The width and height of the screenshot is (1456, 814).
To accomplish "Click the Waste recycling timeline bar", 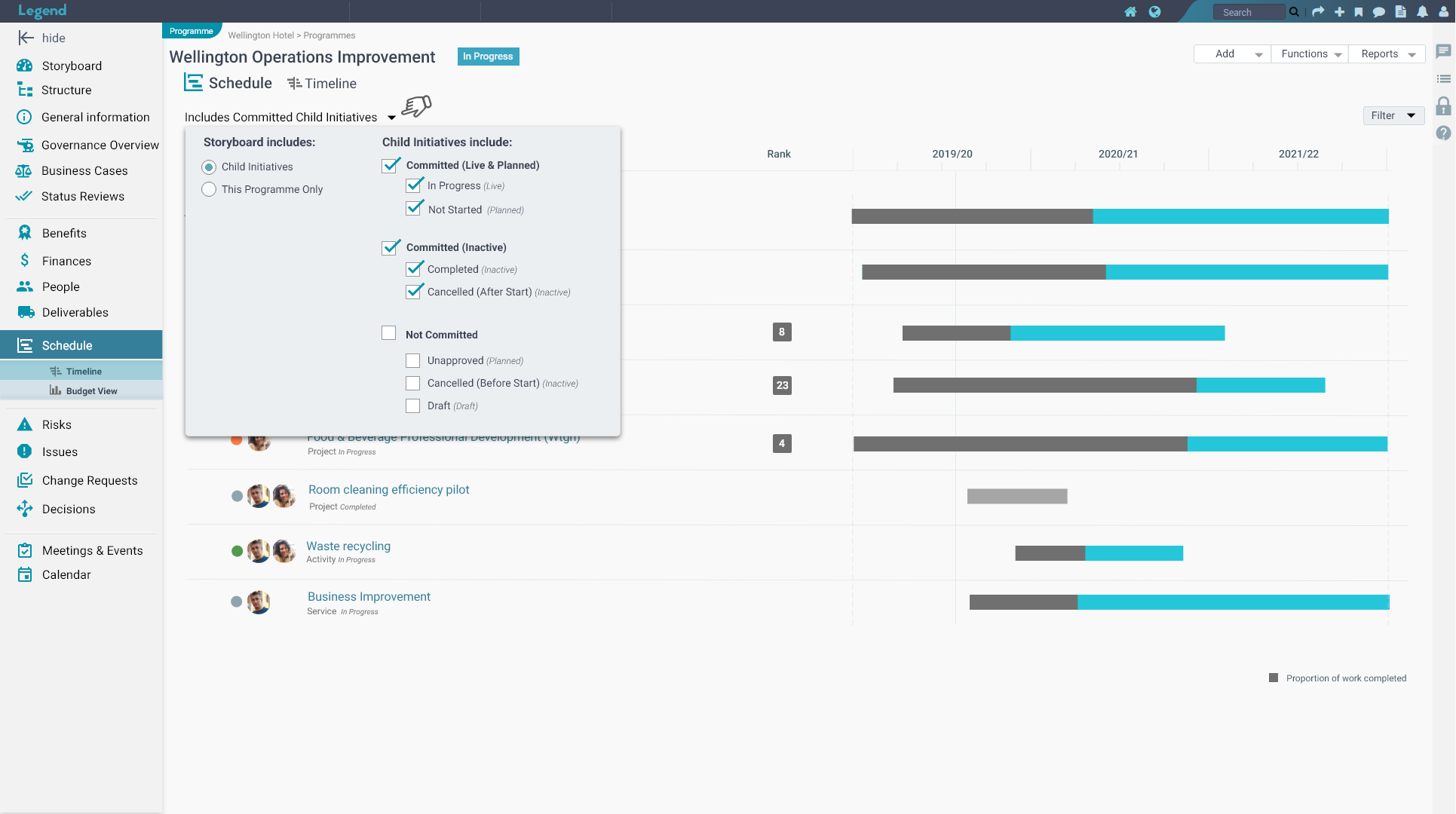I will tap(1099, 553).
